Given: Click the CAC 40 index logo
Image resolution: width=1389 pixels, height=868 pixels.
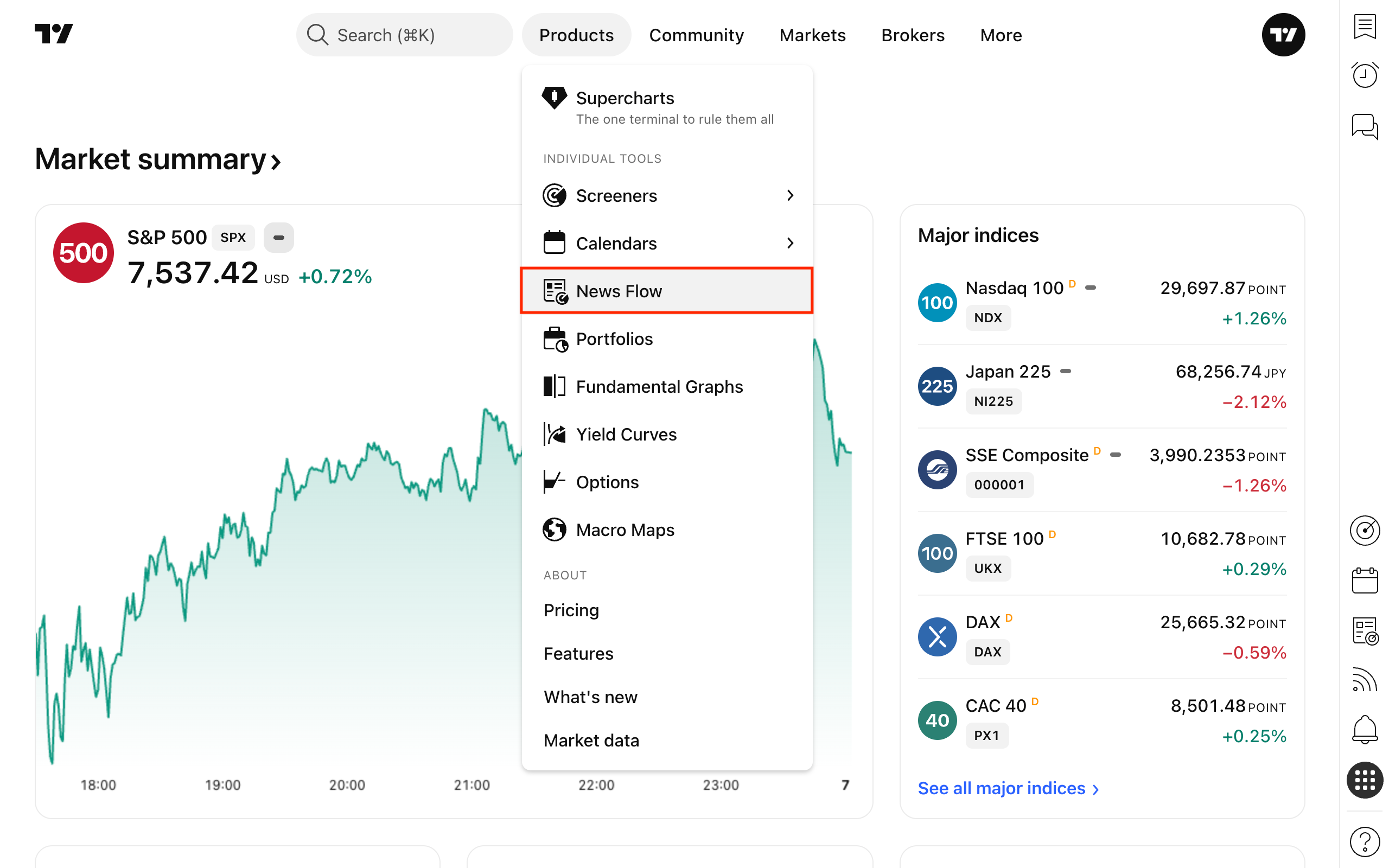Looking at the screenshot, I should click(936, 720).
